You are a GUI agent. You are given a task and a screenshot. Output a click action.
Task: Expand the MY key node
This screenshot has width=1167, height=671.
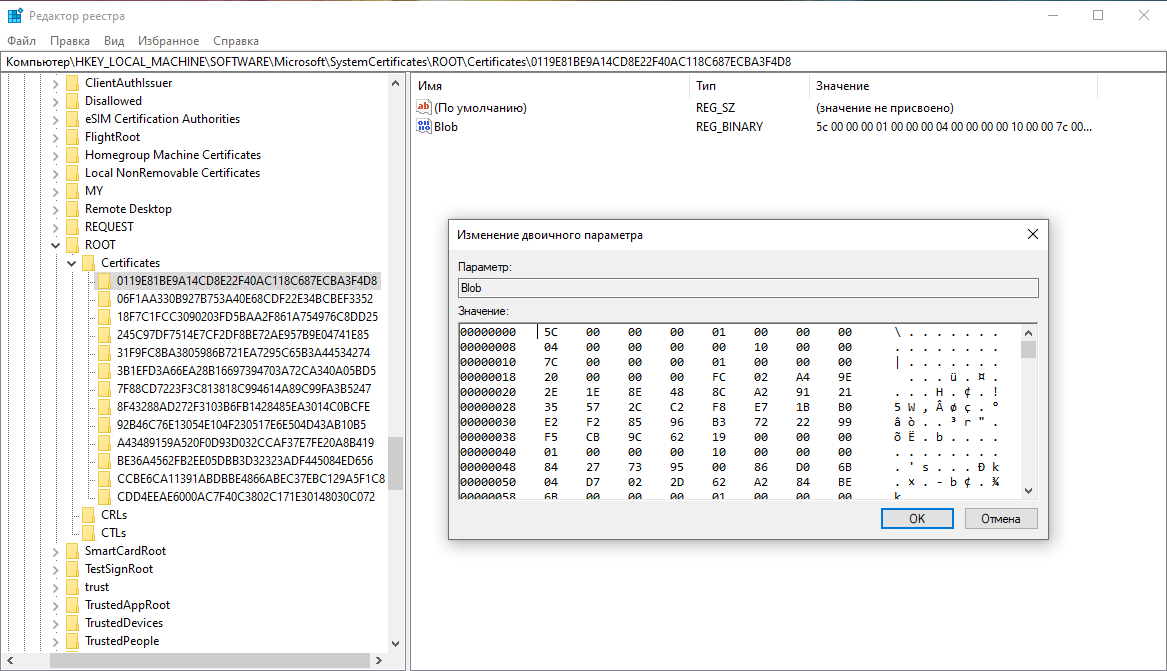56,191
